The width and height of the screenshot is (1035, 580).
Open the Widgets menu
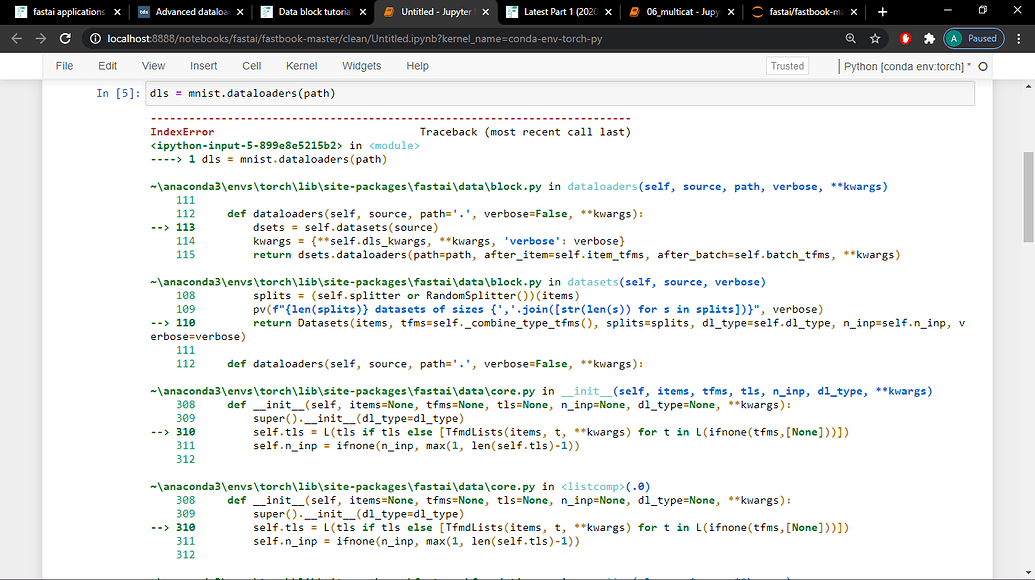(361, 65)
